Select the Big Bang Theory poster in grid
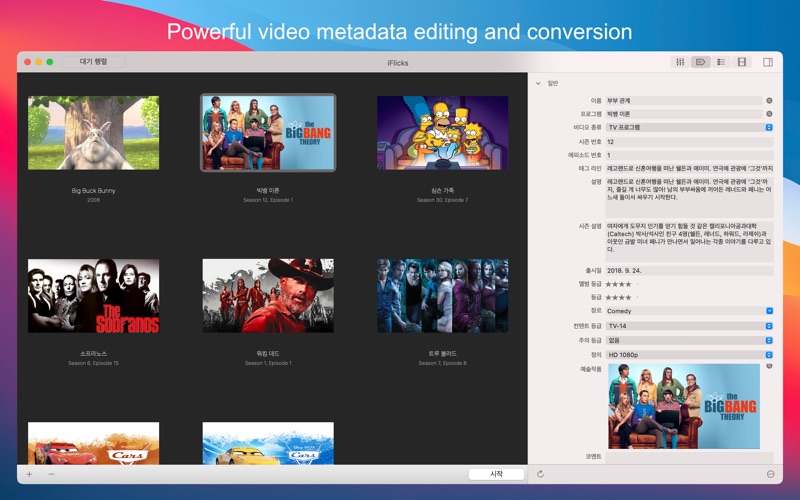The height and width of the screenshot is (500, 800). tap(268, 133)
